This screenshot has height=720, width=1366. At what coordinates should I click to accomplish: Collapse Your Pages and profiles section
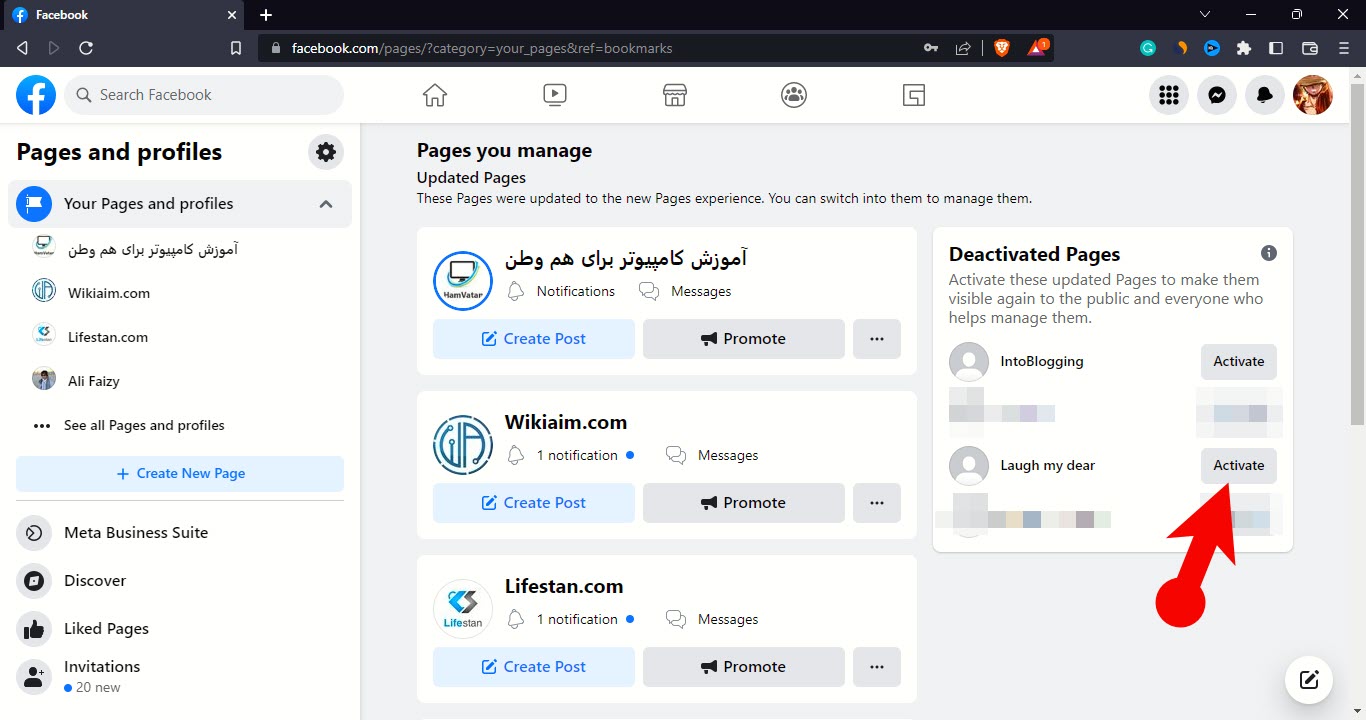(x=326, y=204)
